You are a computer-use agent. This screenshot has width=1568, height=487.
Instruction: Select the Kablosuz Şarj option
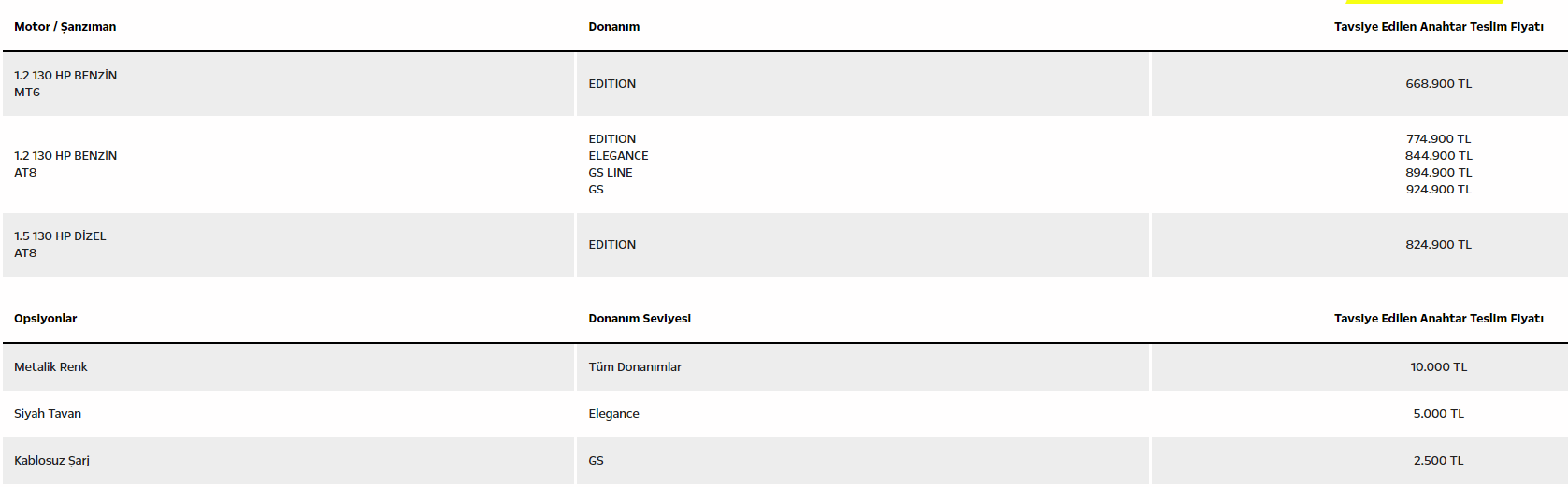[x=52, y=461]
